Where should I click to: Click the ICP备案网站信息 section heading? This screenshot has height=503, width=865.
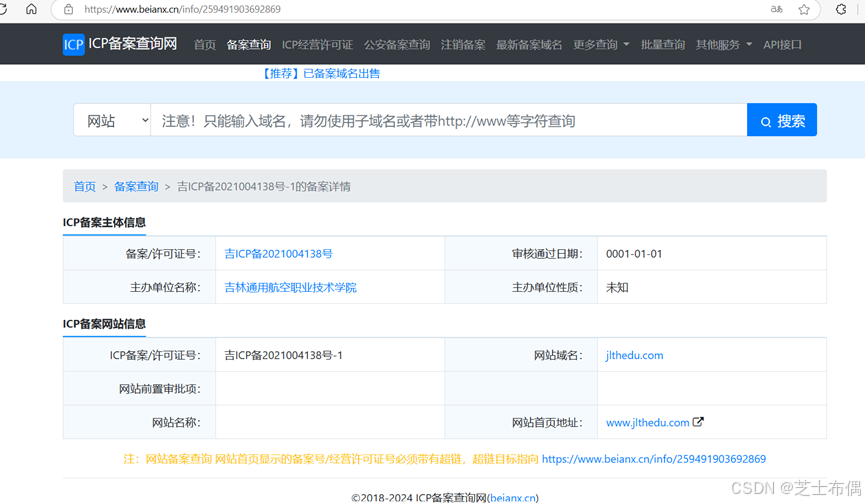tap(104, 324)
